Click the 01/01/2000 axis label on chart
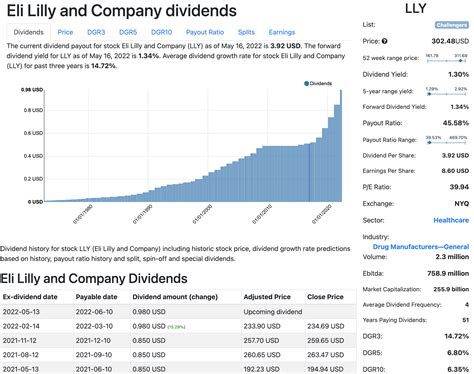 [202, 214]
